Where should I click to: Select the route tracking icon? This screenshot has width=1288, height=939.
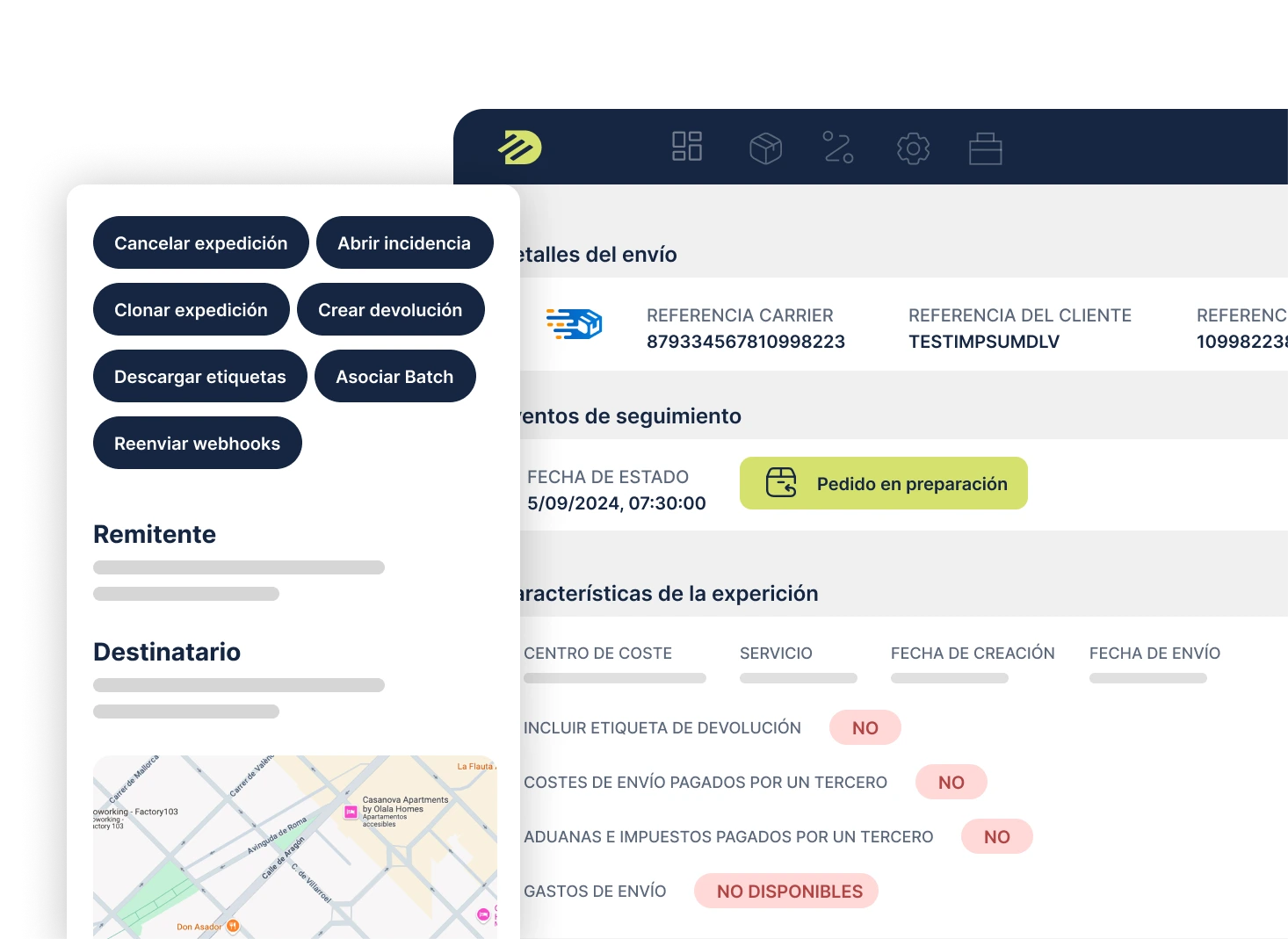point(838,148)
